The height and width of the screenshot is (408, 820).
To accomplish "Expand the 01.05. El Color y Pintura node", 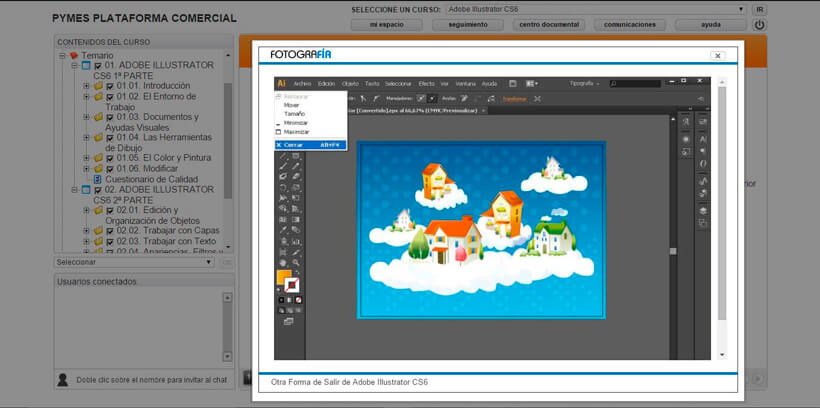I will (x=86, y=157).
